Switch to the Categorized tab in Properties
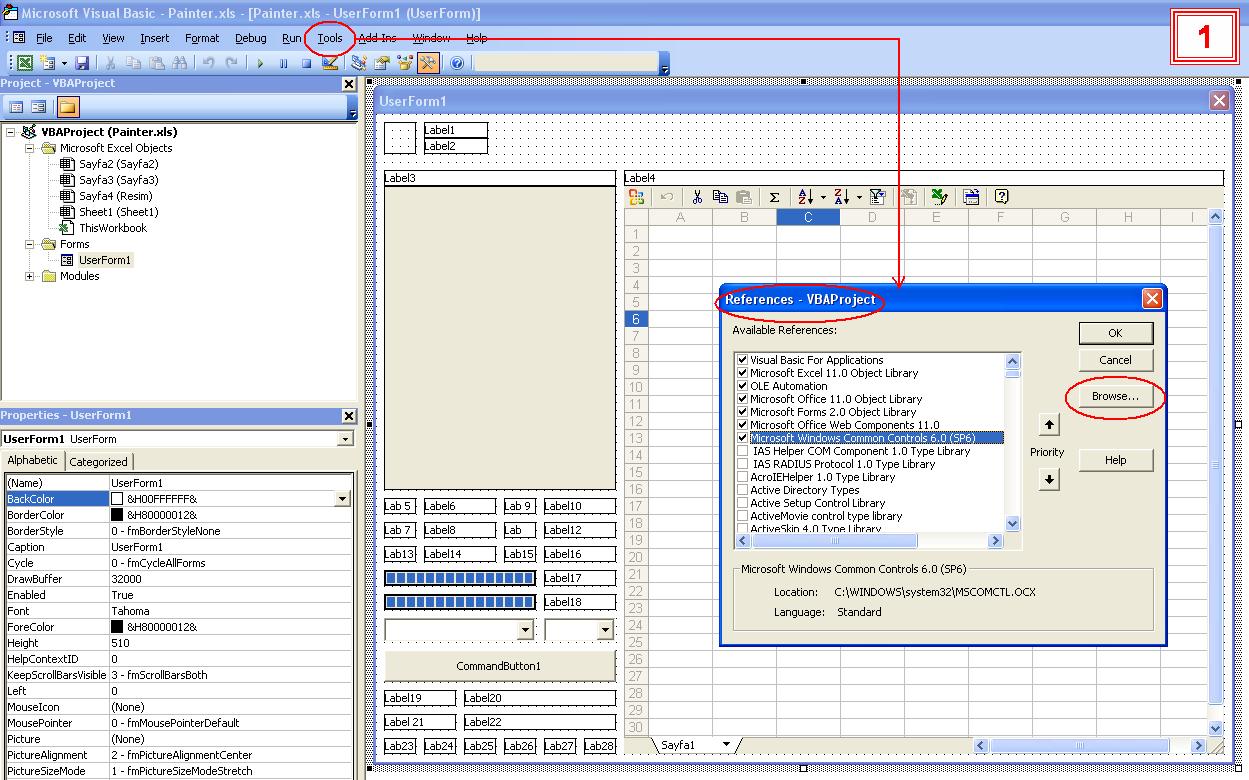Viewport: 1249px width, 780px height. [98, 460]
